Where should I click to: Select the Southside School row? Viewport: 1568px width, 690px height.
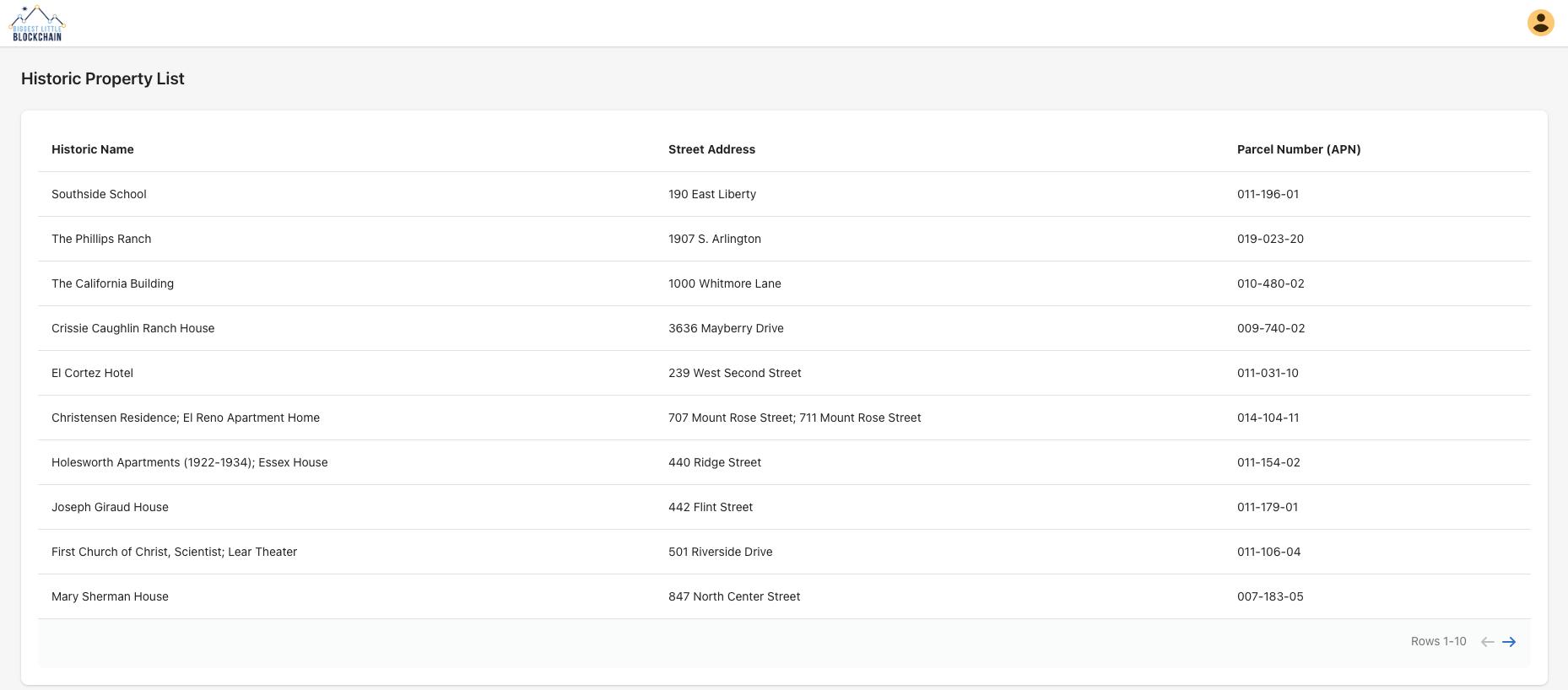(99, 194)
